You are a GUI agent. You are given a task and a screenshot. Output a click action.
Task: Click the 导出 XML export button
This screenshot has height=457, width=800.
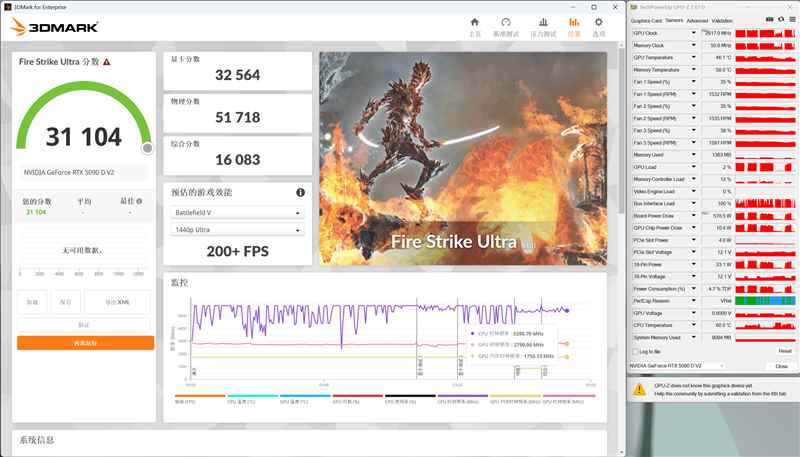[117, 302]
